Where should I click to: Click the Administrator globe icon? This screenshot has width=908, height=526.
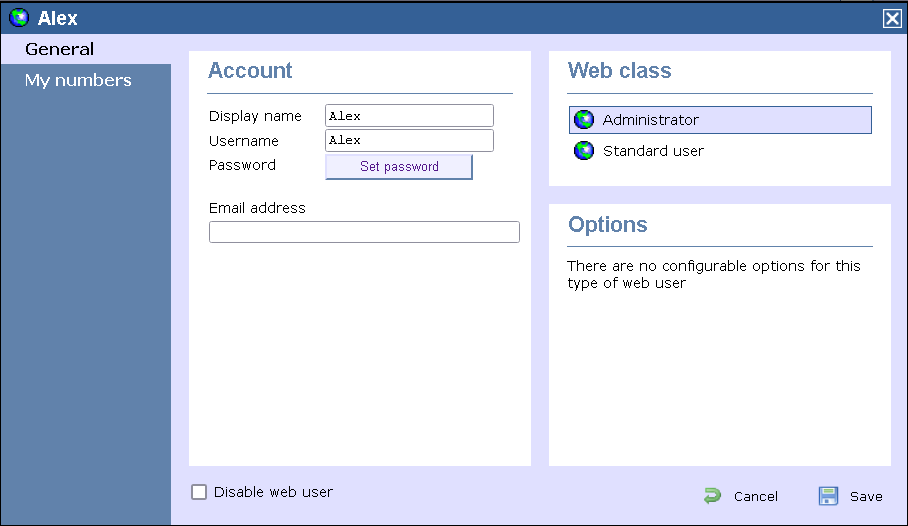[584, 120]
